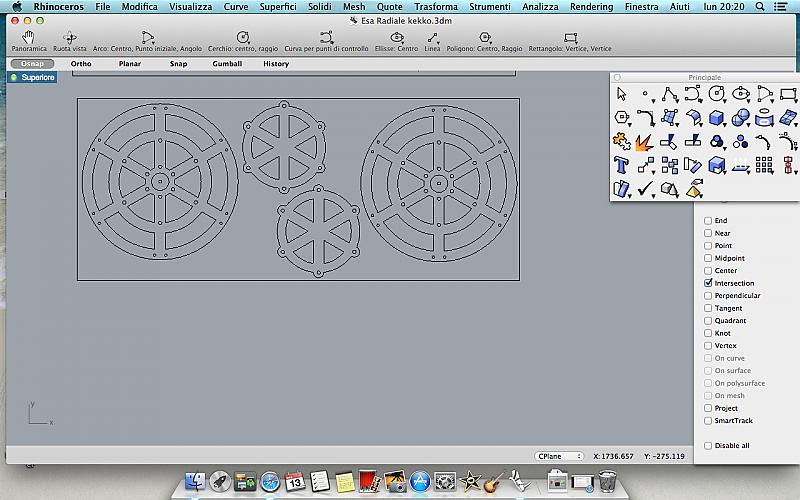
Task: Click the Ruota vista rotate icon
Action: pyautogui.click(x=69, y=38)
